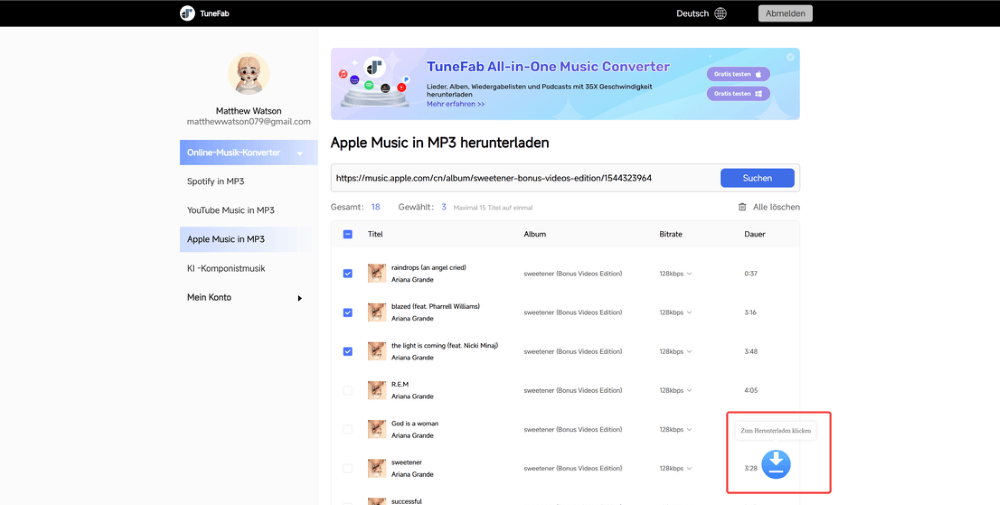Viewport: 1000px width, 505px height.
Task: Click God is a woman title
Action: 415,423
